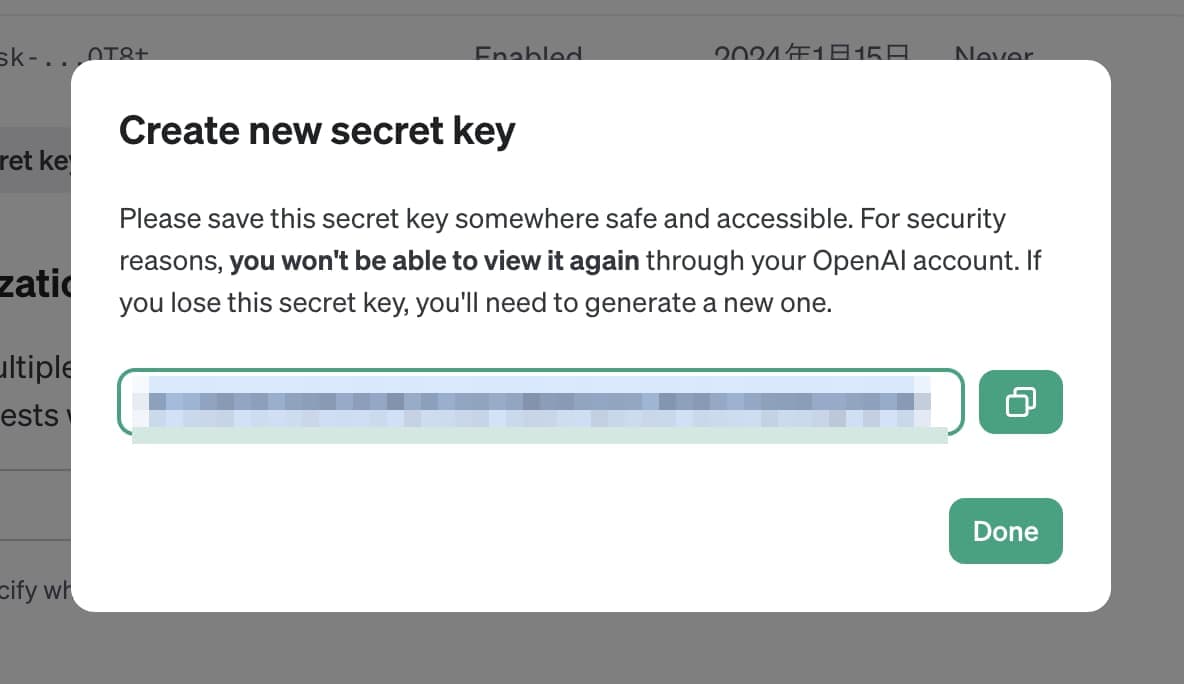Select the dimmed 'sk-...0T8t' key entry
Viewport: 1184px width, 684px height.
[74, 54]
